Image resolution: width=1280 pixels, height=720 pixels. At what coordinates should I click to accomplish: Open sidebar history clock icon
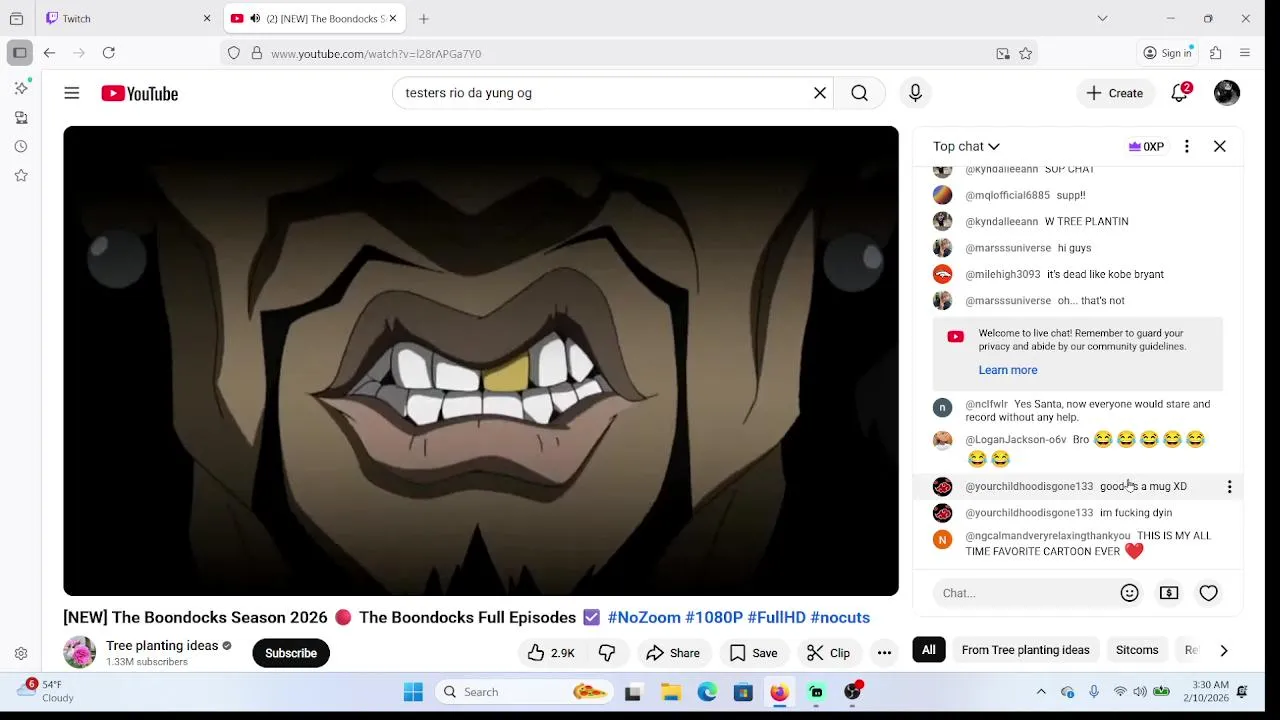pos(21,146)
